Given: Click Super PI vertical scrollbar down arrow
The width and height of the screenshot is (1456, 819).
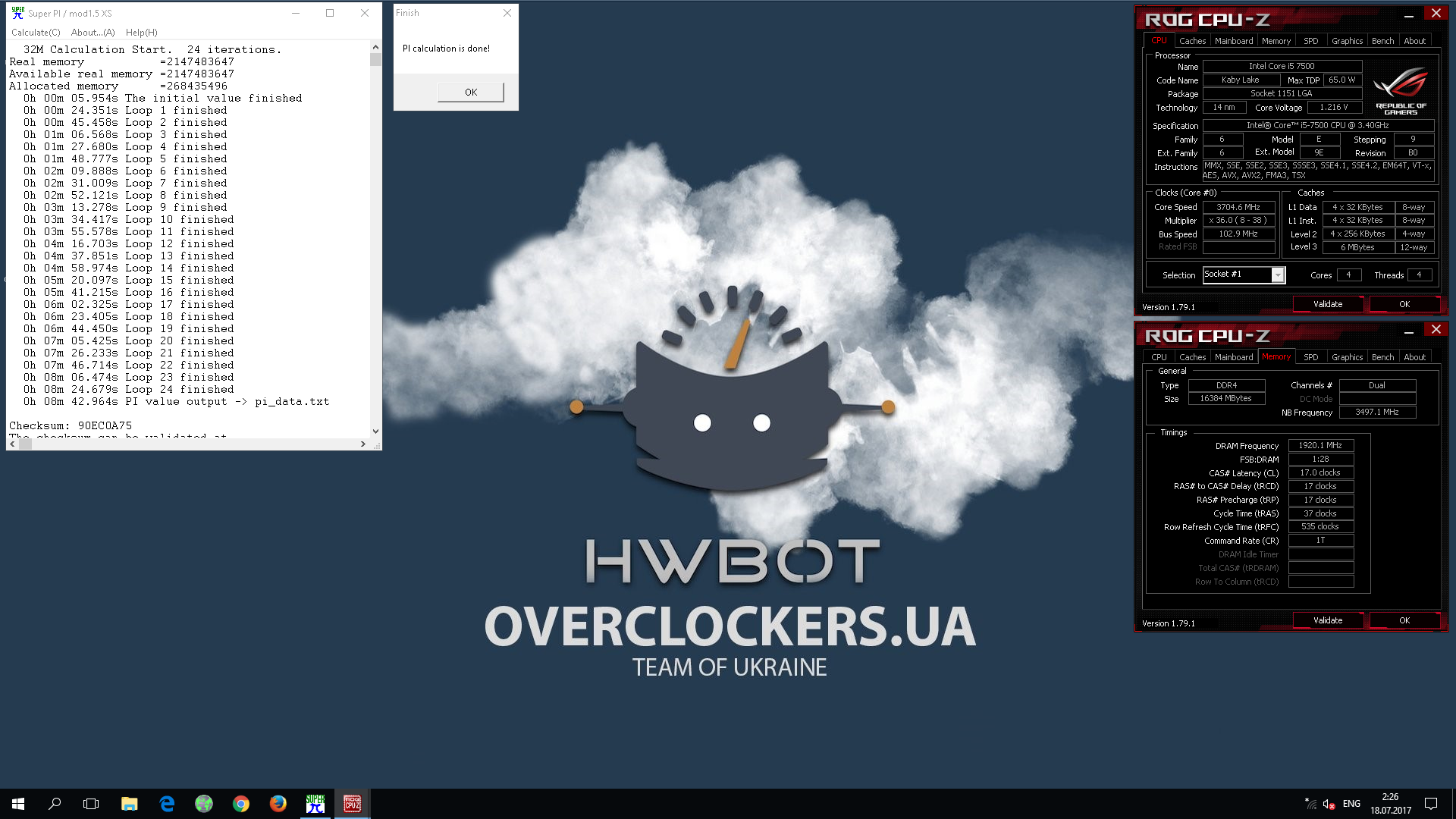Looking at the screenshot, I should (x=375, y=431).
